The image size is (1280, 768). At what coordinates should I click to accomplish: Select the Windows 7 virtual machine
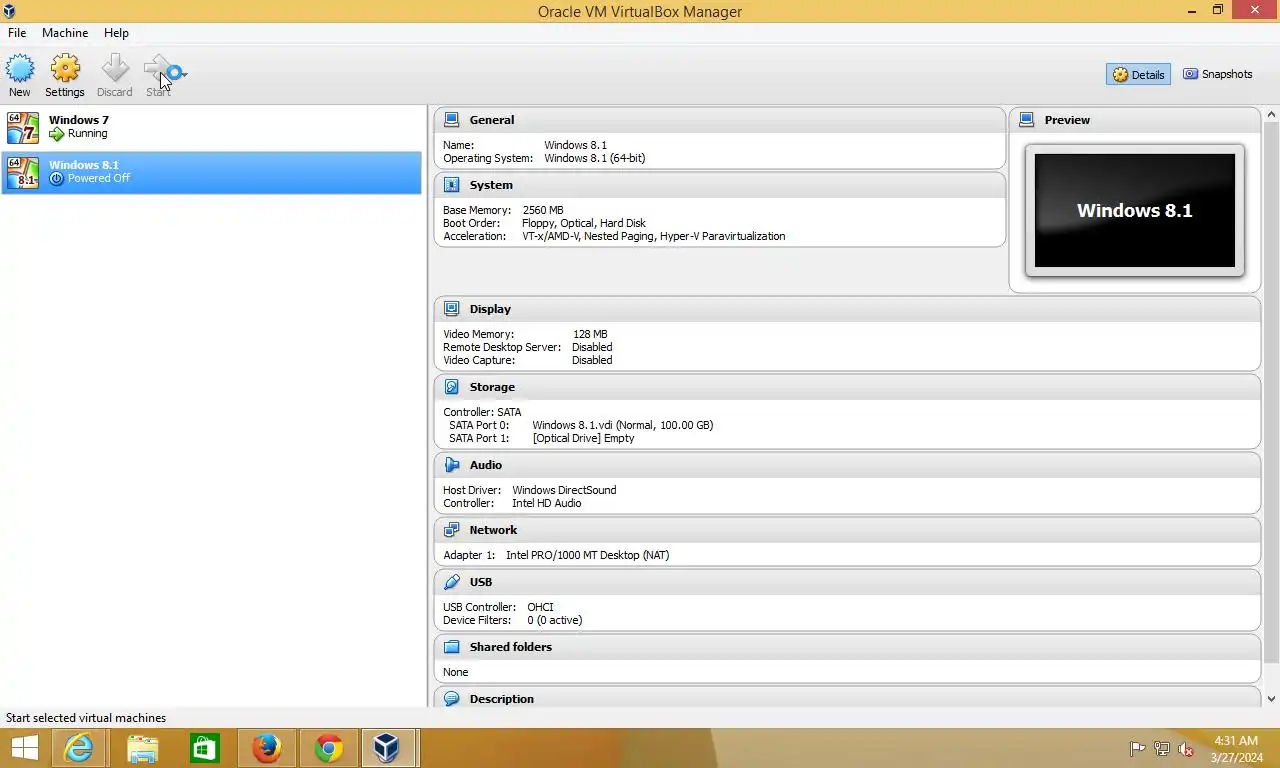point(211,127)
